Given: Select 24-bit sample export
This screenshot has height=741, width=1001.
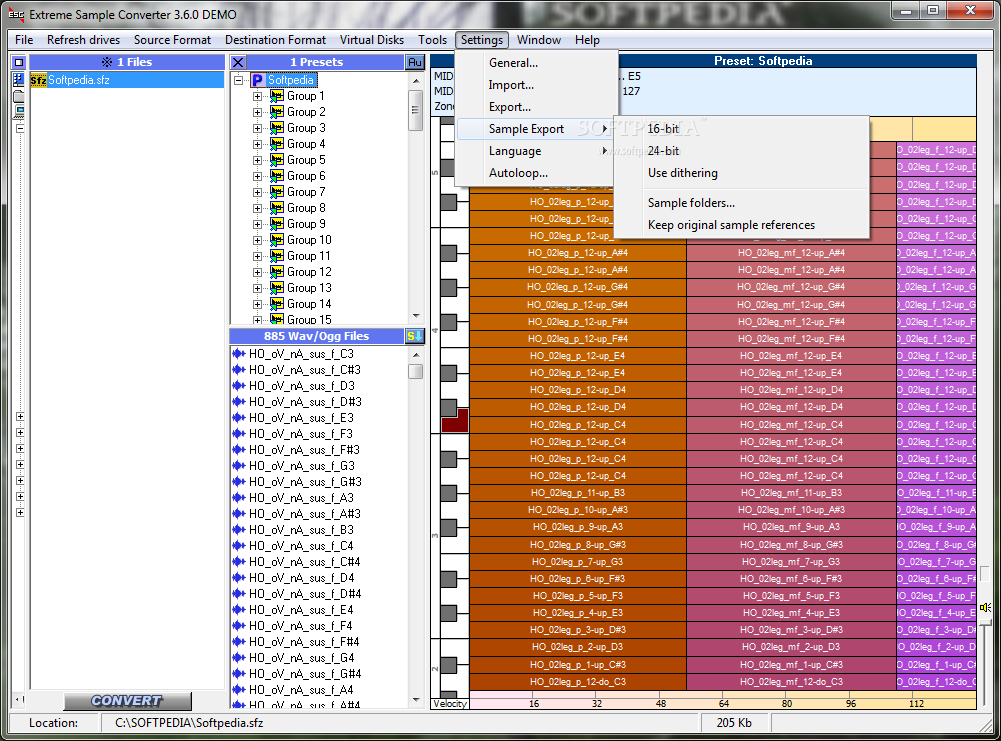Looking at the screenshot, I should tap(741, 151).
